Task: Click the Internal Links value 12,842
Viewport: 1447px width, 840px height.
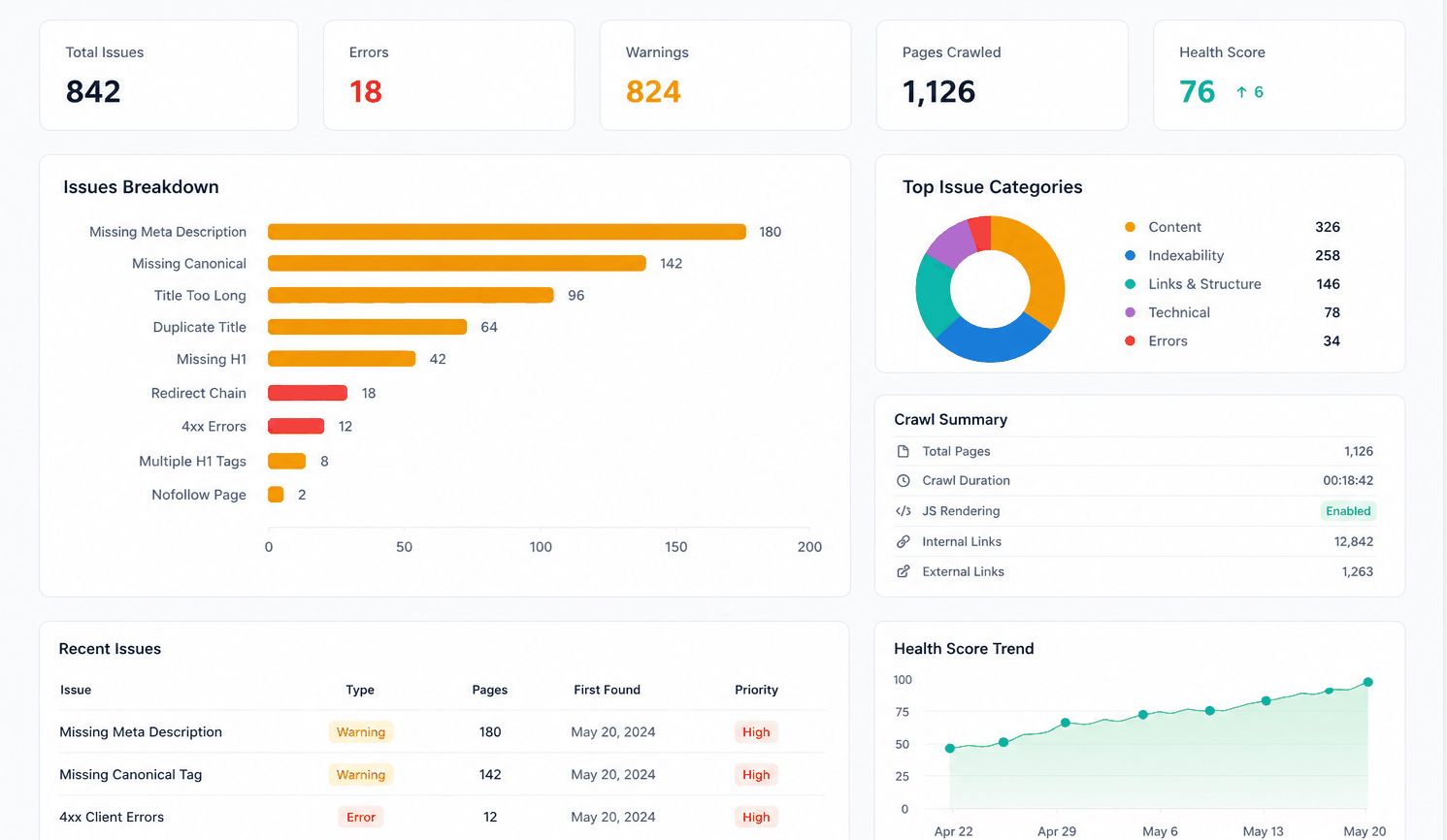Action: pos(1354,541)
